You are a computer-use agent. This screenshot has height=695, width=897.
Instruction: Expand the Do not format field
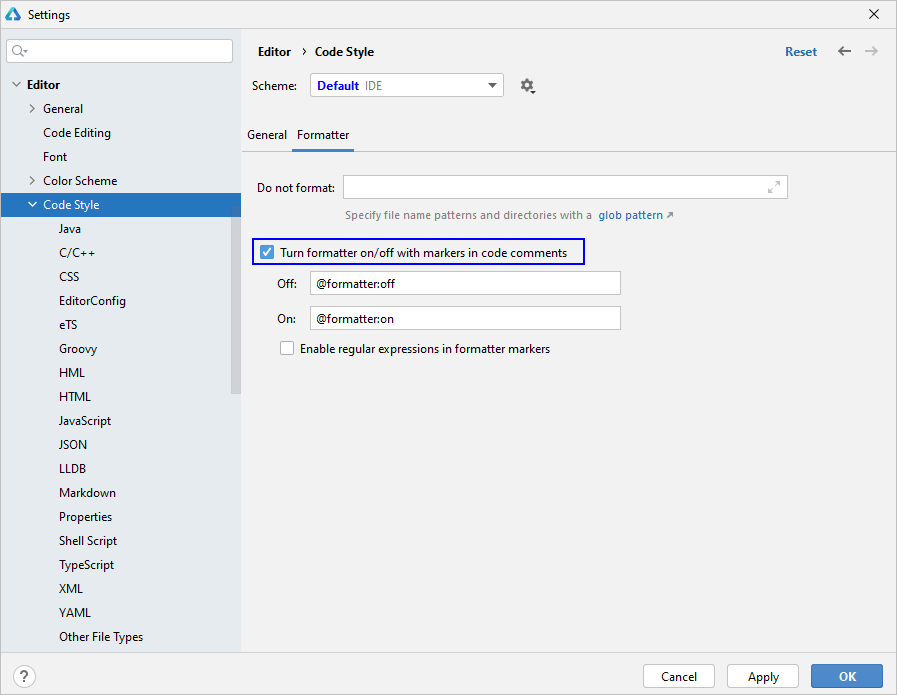[774, 187]
